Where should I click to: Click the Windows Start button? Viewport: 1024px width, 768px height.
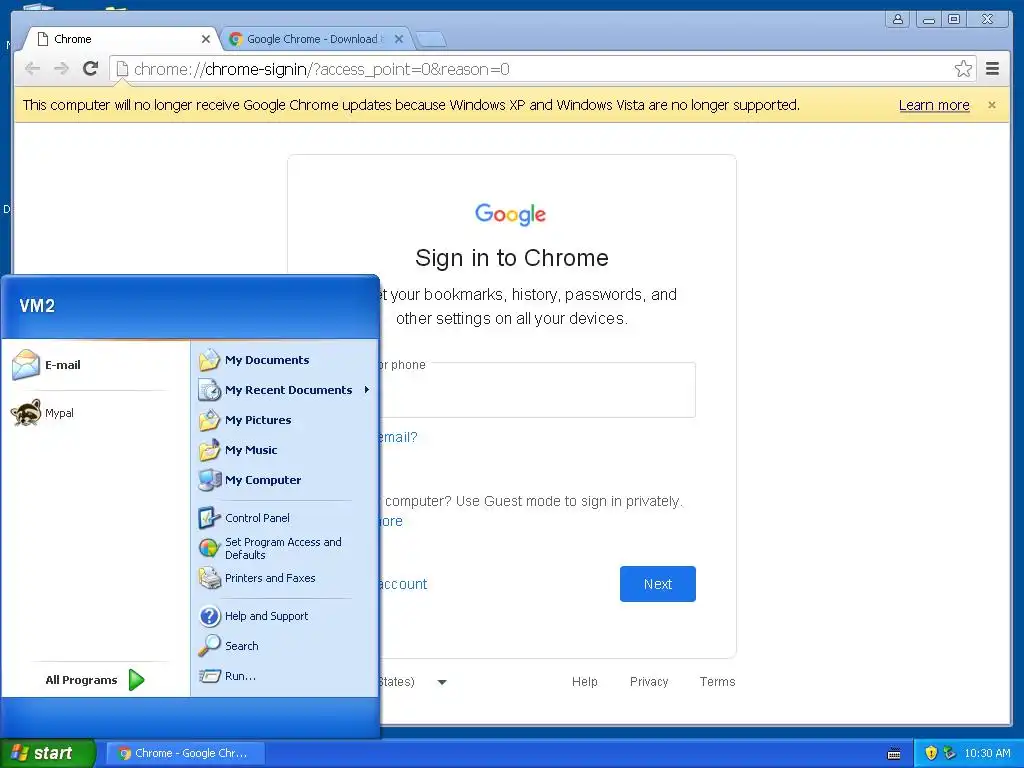pyautogui.click(x=48, y=753)
